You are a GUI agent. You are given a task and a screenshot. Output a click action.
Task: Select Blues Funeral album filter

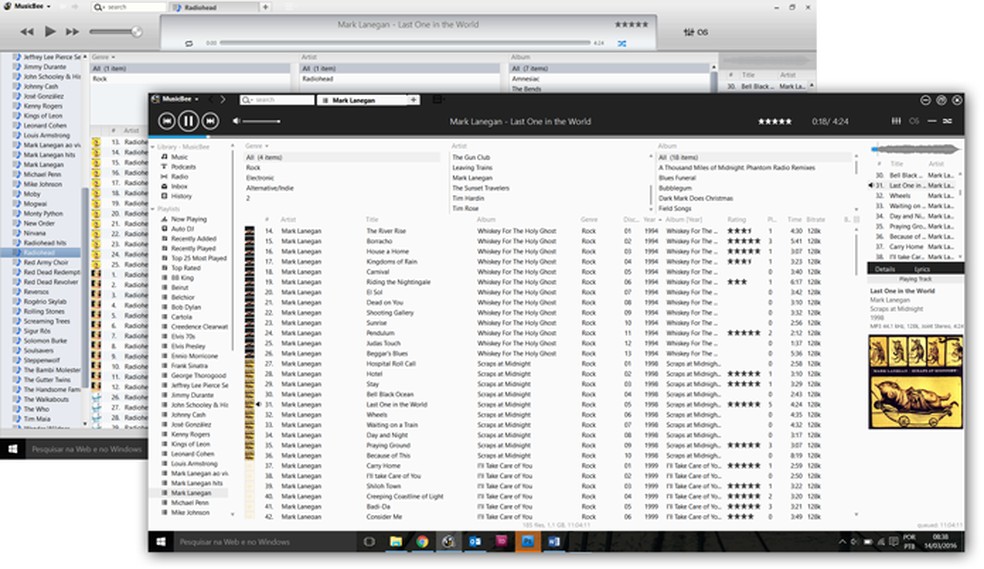pos(677,178)
